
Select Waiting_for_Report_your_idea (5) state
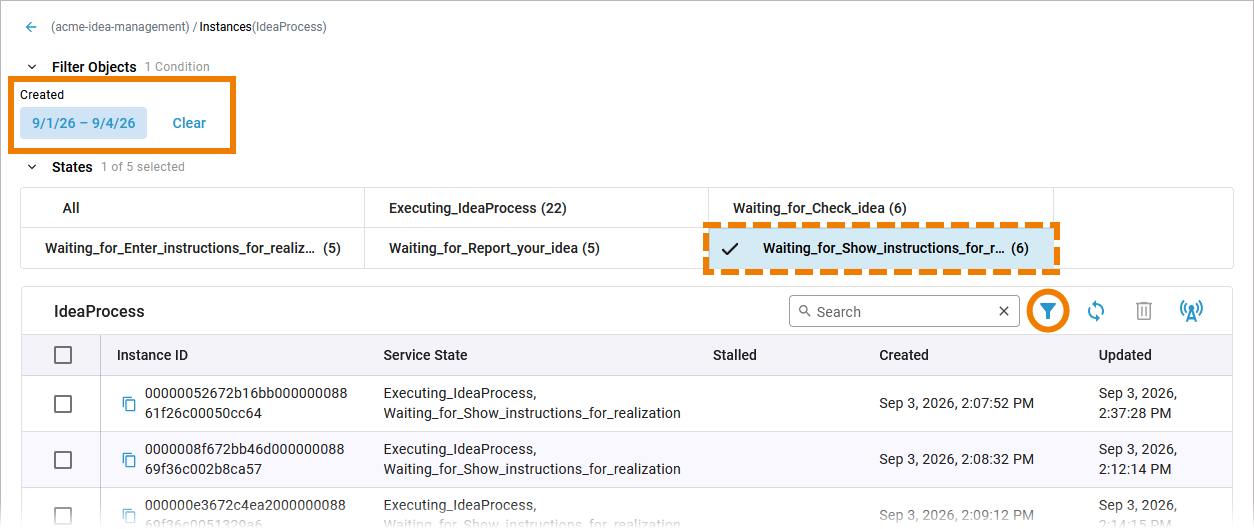point(536,248)
